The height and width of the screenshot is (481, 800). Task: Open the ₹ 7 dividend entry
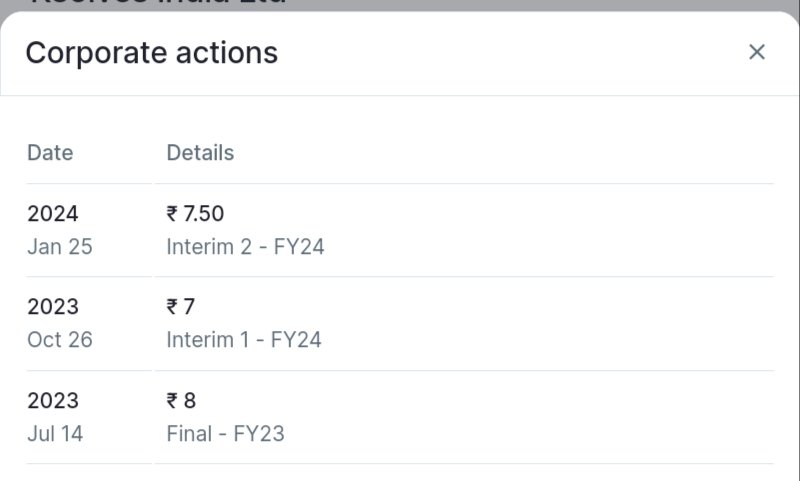tap(181, 307)
